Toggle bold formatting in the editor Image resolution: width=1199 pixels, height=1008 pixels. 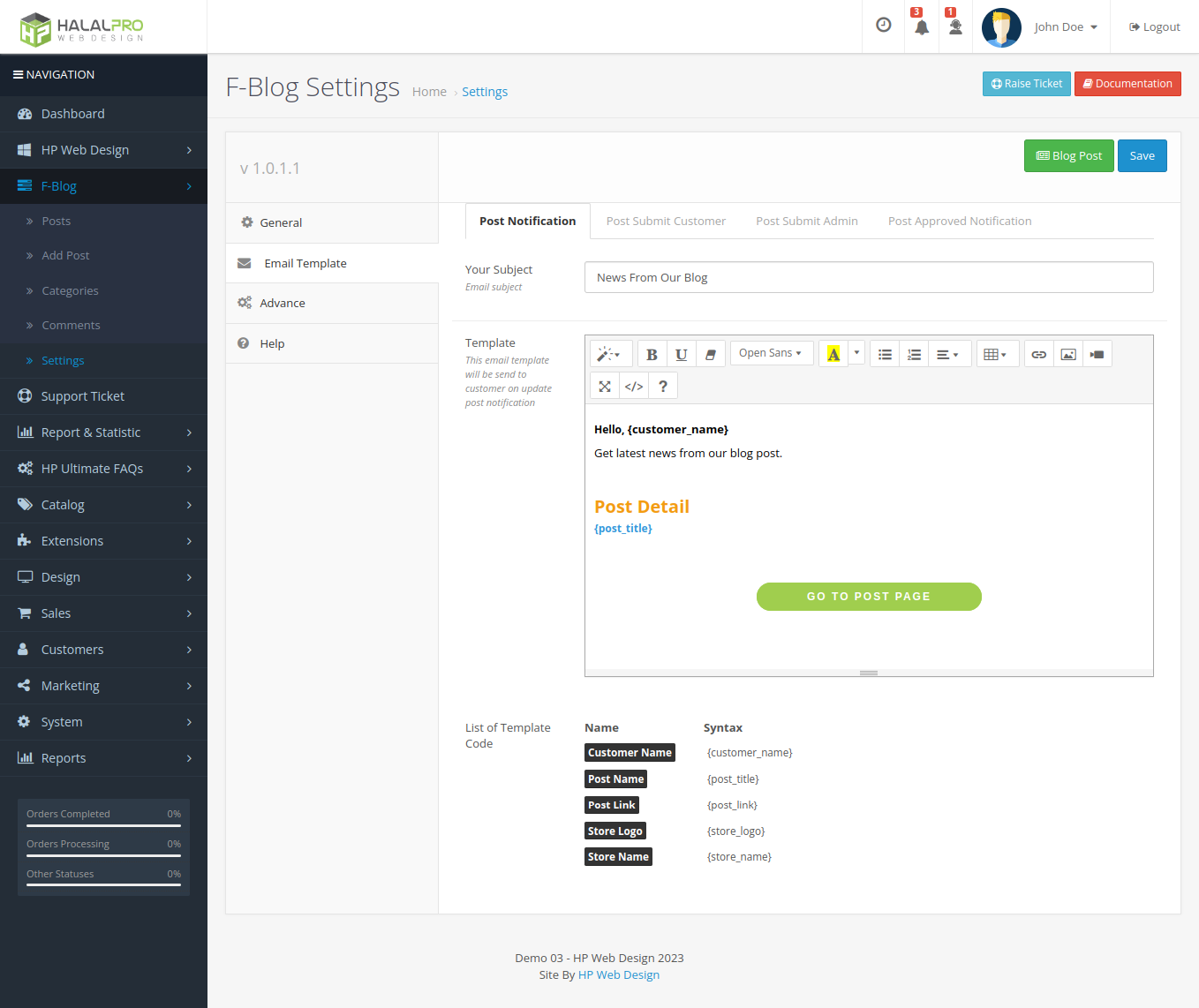point(652,354)
